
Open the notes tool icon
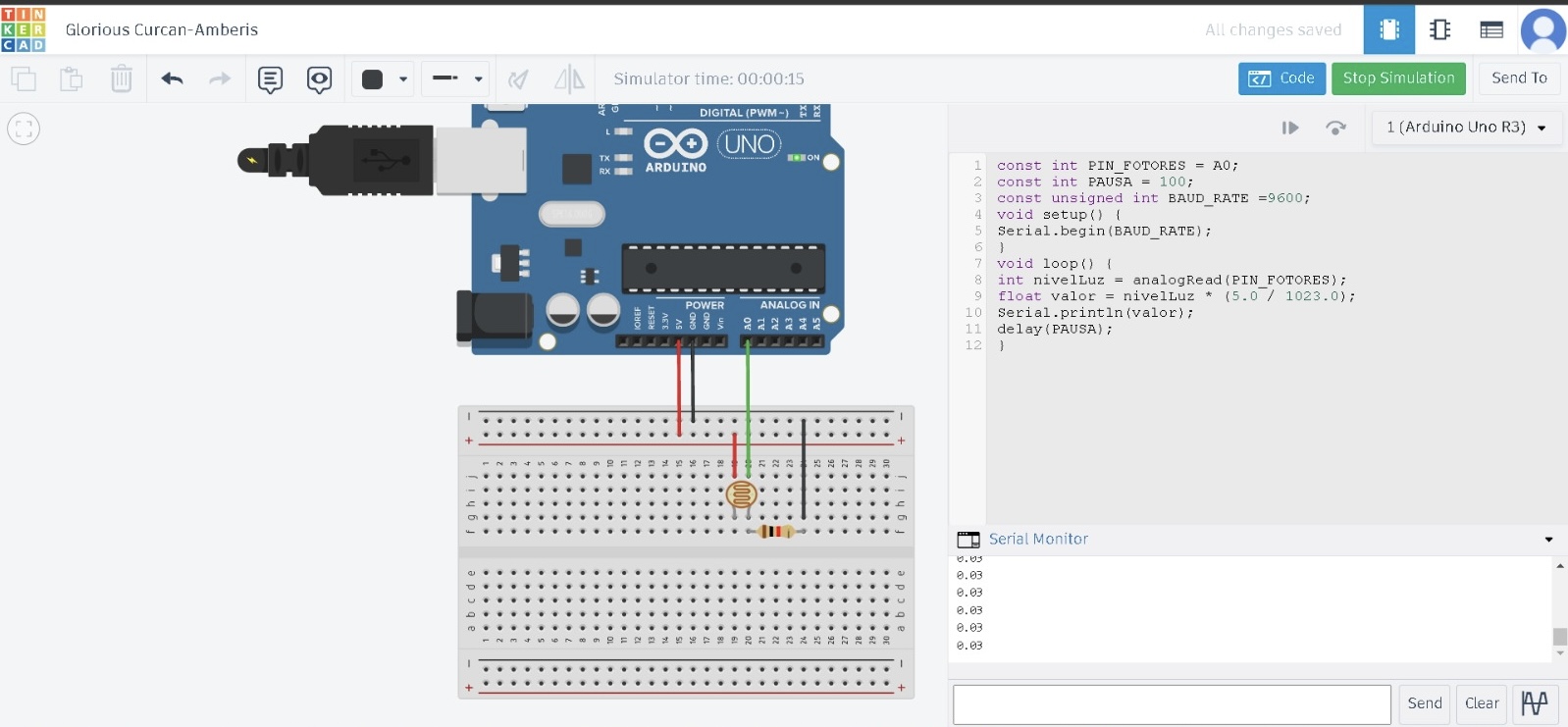point(270,78)
